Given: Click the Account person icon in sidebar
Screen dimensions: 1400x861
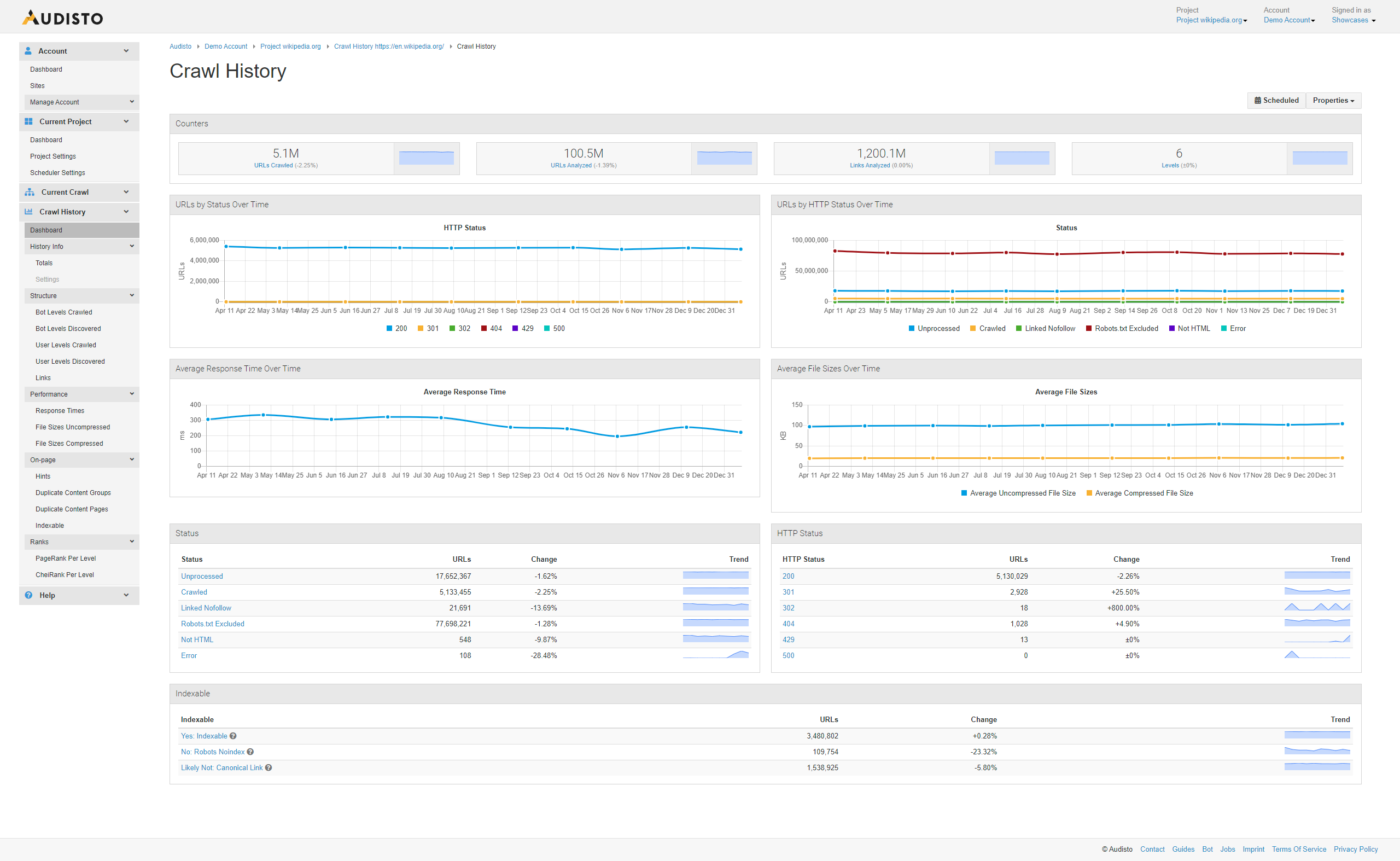Looking at the screenshot, I should coord(28,51).
